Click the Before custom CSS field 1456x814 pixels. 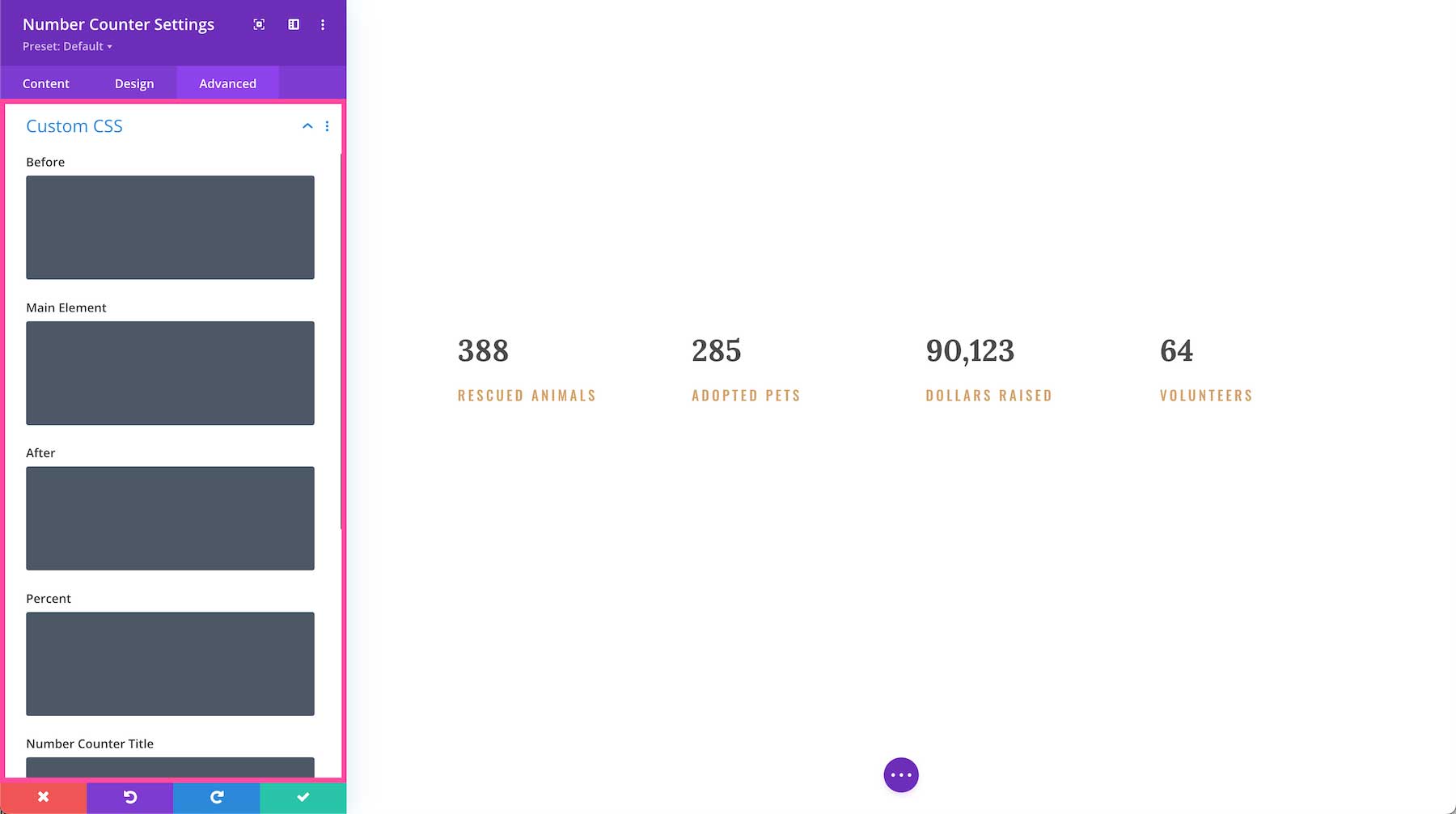point(170,227)
